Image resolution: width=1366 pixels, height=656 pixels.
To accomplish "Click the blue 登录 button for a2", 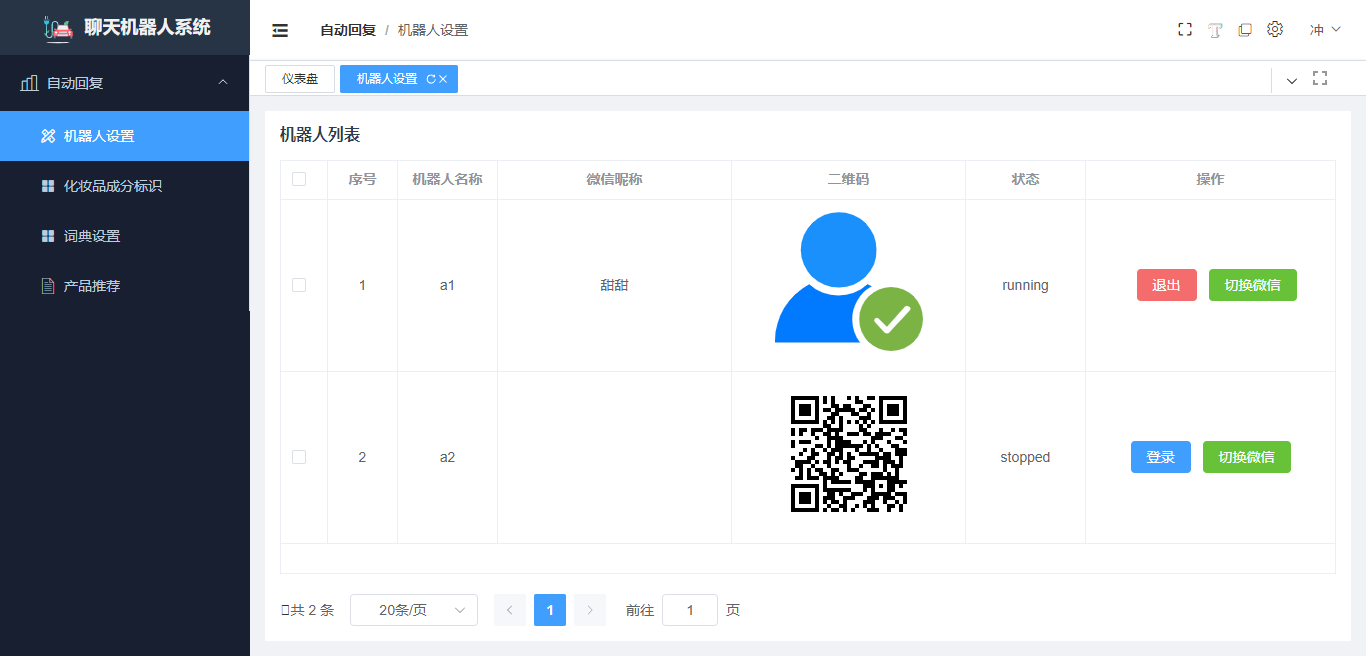I will pos(1161,457).
